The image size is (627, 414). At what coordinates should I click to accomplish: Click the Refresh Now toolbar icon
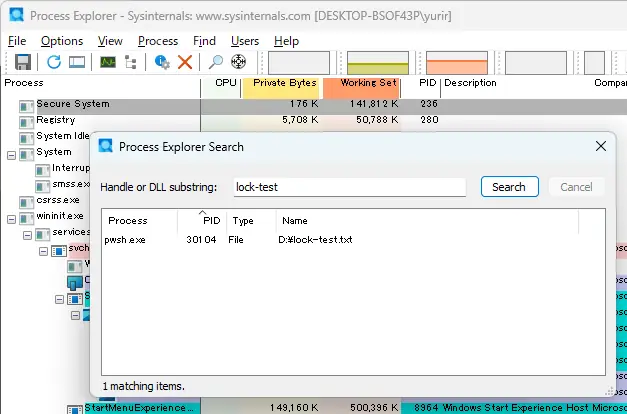pos(54,62)
